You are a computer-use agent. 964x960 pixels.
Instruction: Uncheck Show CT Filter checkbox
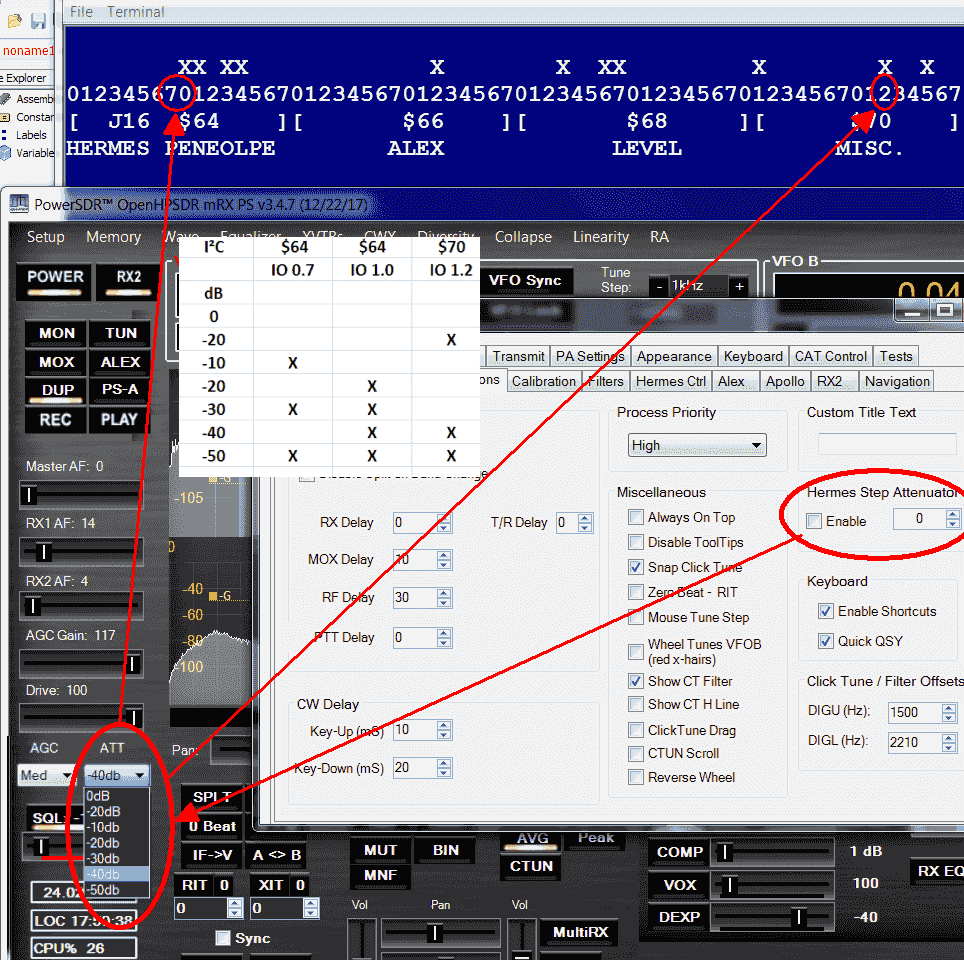point(636,681)
